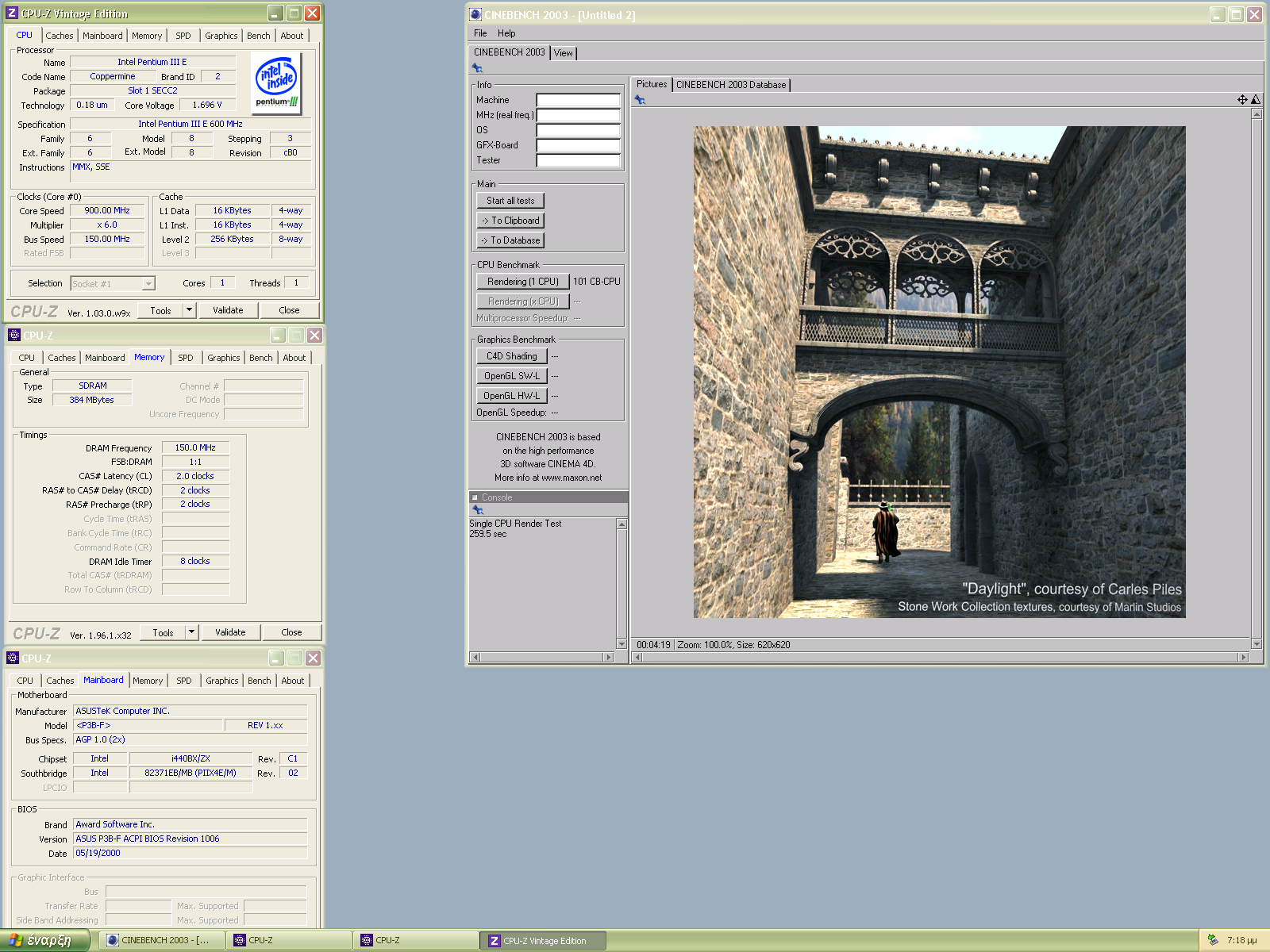1270x952 pixels.
Task: Click the Console panel collapse square icon
Action: (x=475, y=498)
